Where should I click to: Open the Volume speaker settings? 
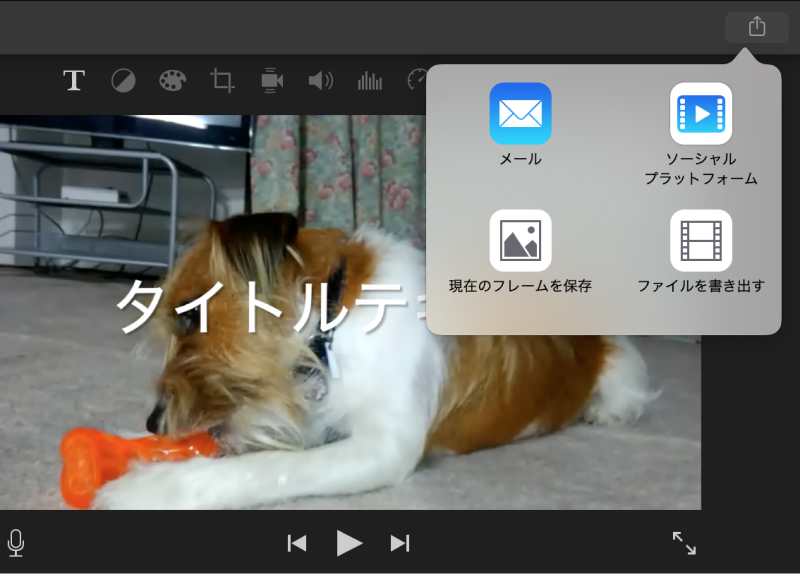pyautogui.click(x=320, y=81)
